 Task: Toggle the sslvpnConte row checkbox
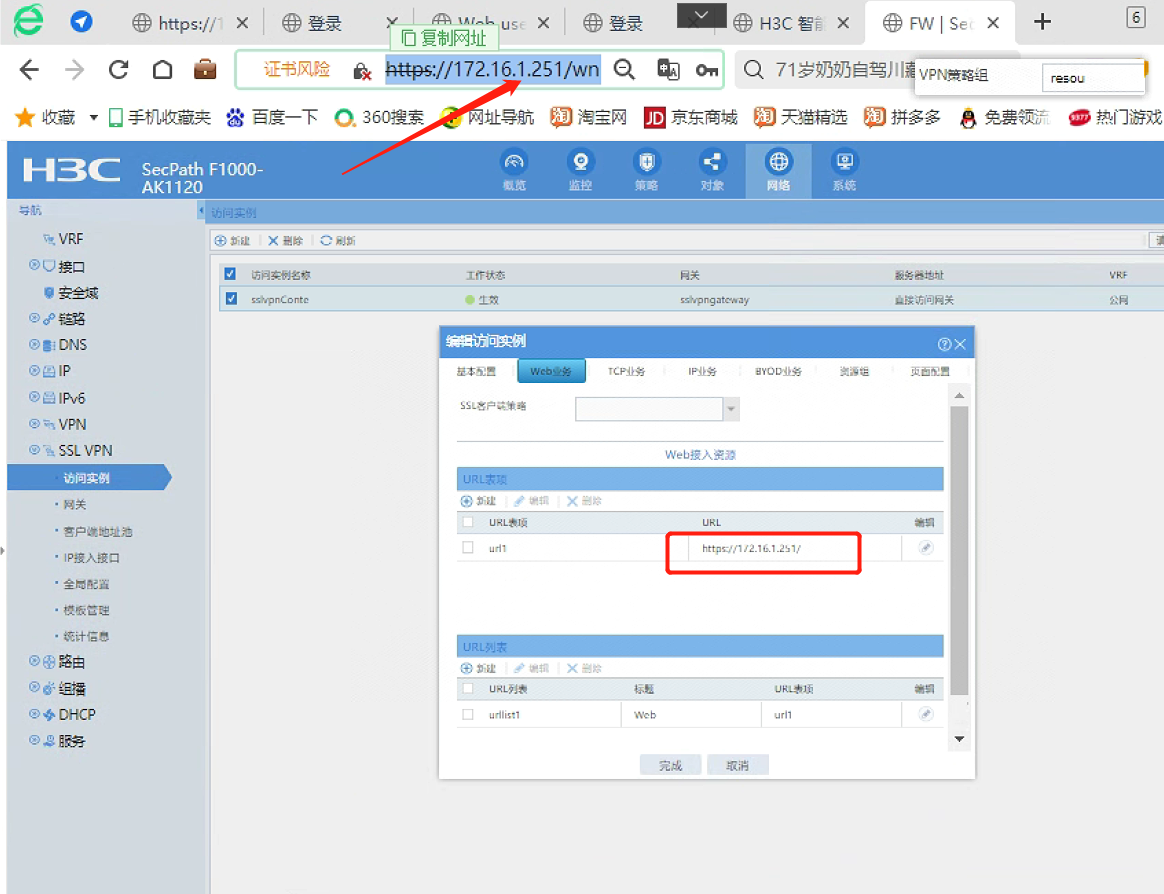(232, 298)
